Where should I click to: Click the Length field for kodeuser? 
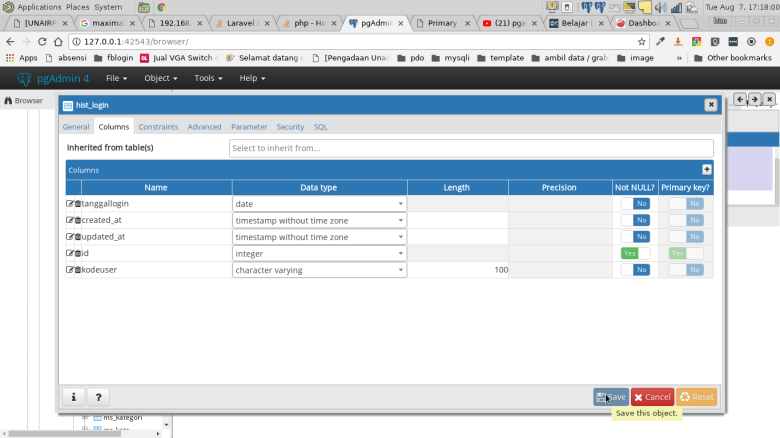pos(459,270)
